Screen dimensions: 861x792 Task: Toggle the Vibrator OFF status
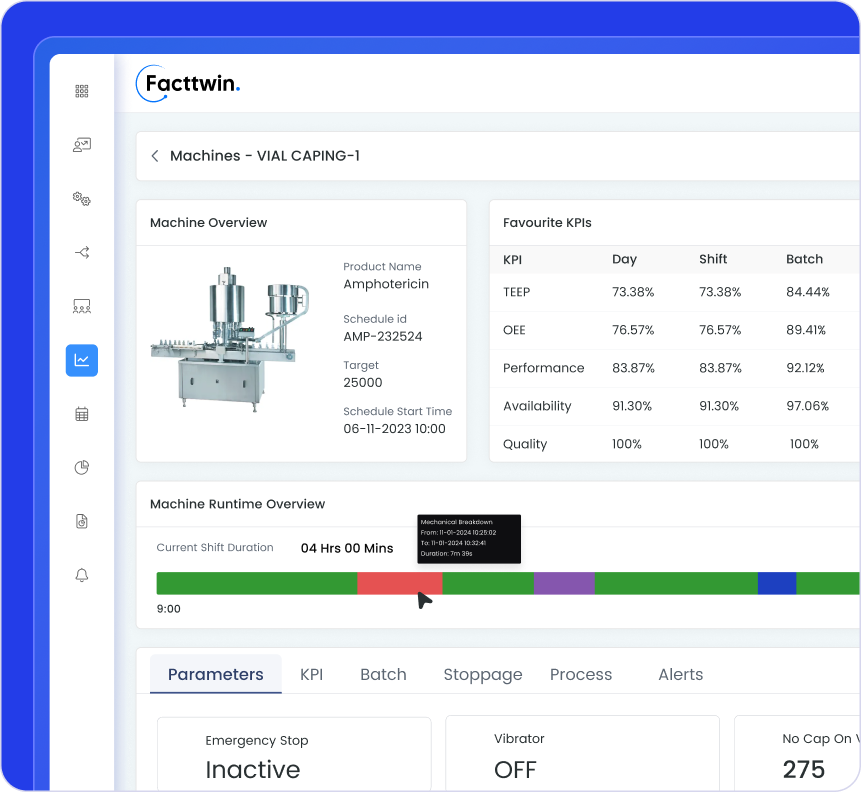[x=515, y=770]
